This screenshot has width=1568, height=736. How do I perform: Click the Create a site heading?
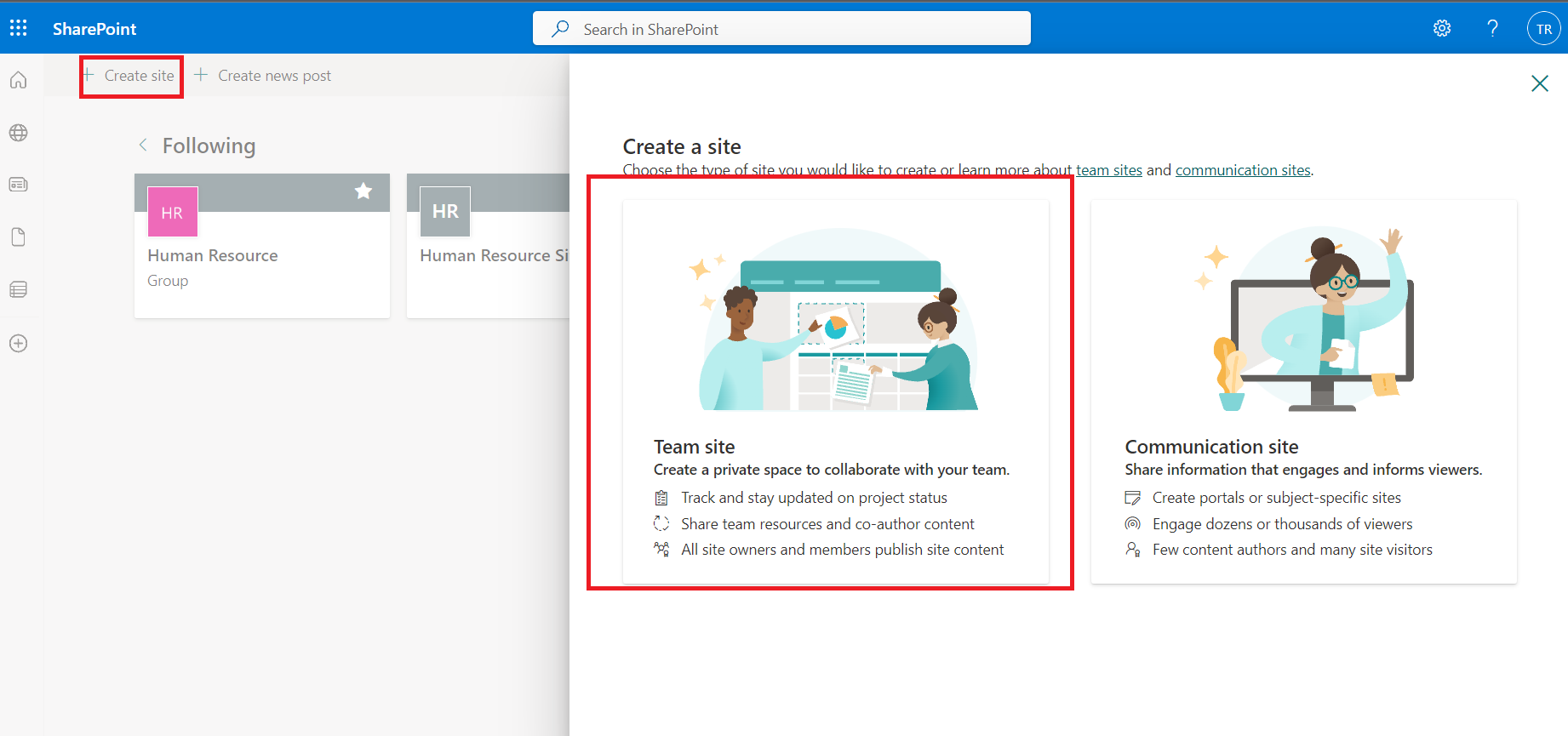[x=682, y=146]
